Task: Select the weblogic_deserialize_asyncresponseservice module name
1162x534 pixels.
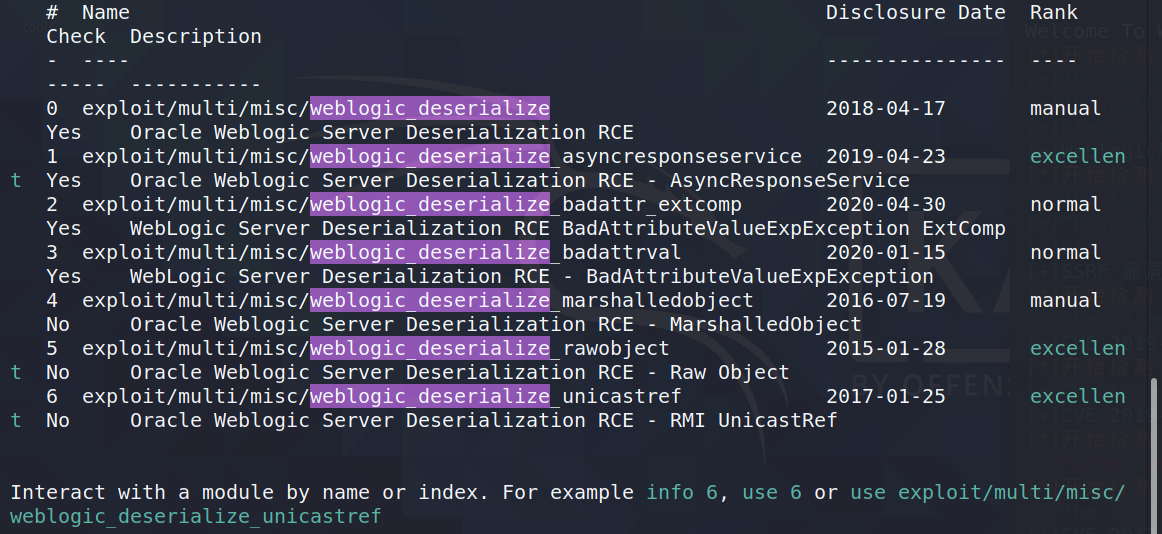Action: point(442,156)
